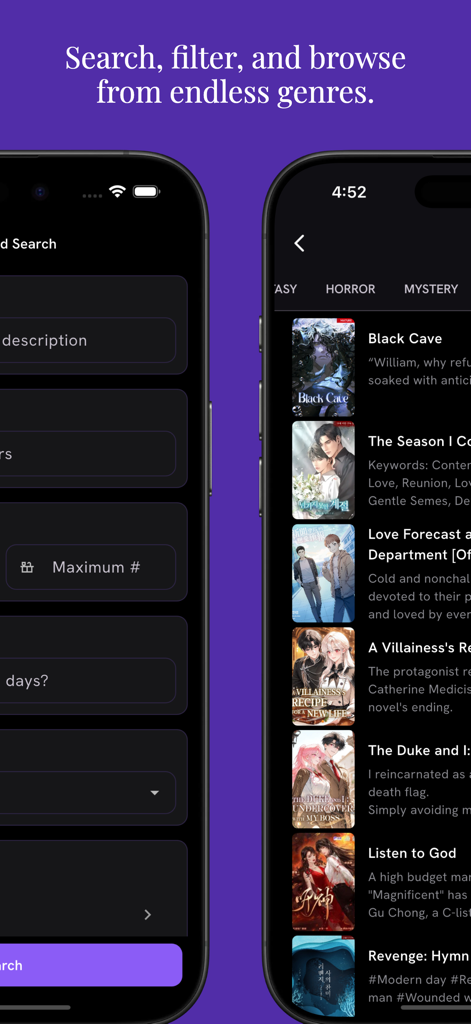Tap the days? input field
The width and height of the screenshot is (471, 1024).
coord(88,680)
